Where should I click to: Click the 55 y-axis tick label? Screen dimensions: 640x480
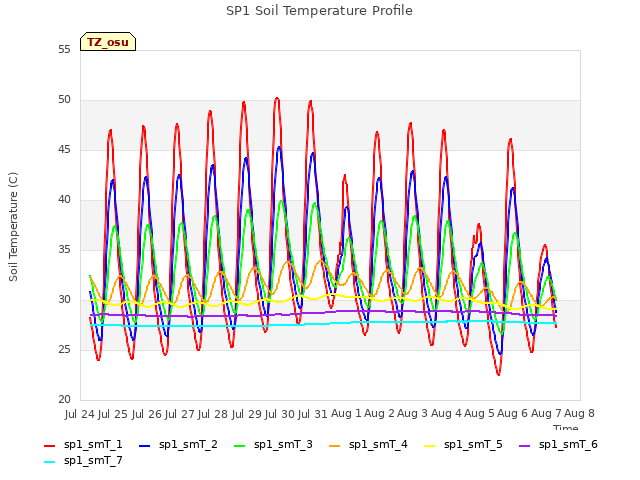click(x=64, y=49)
